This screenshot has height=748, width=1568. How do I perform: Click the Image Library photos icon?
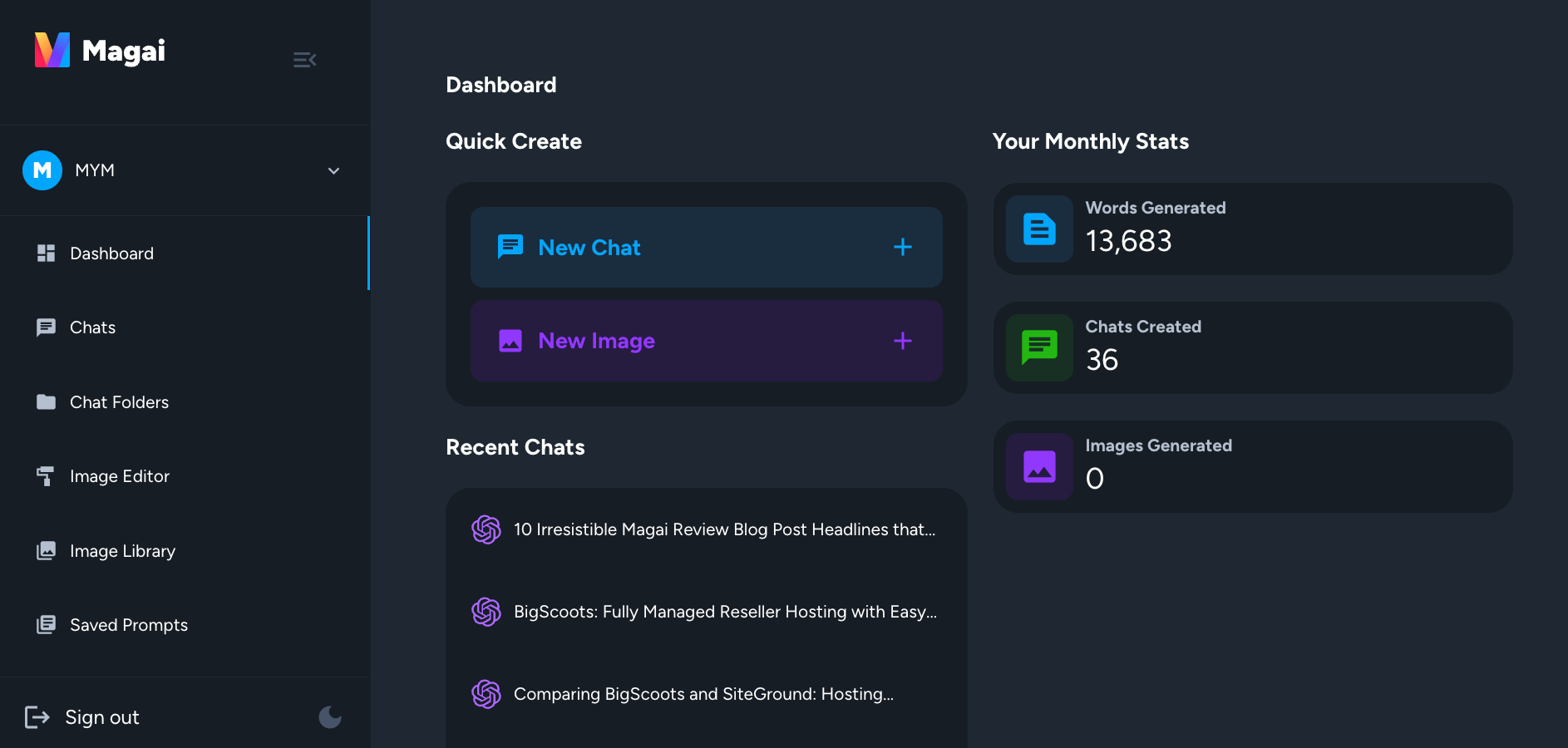pos(47,551)
